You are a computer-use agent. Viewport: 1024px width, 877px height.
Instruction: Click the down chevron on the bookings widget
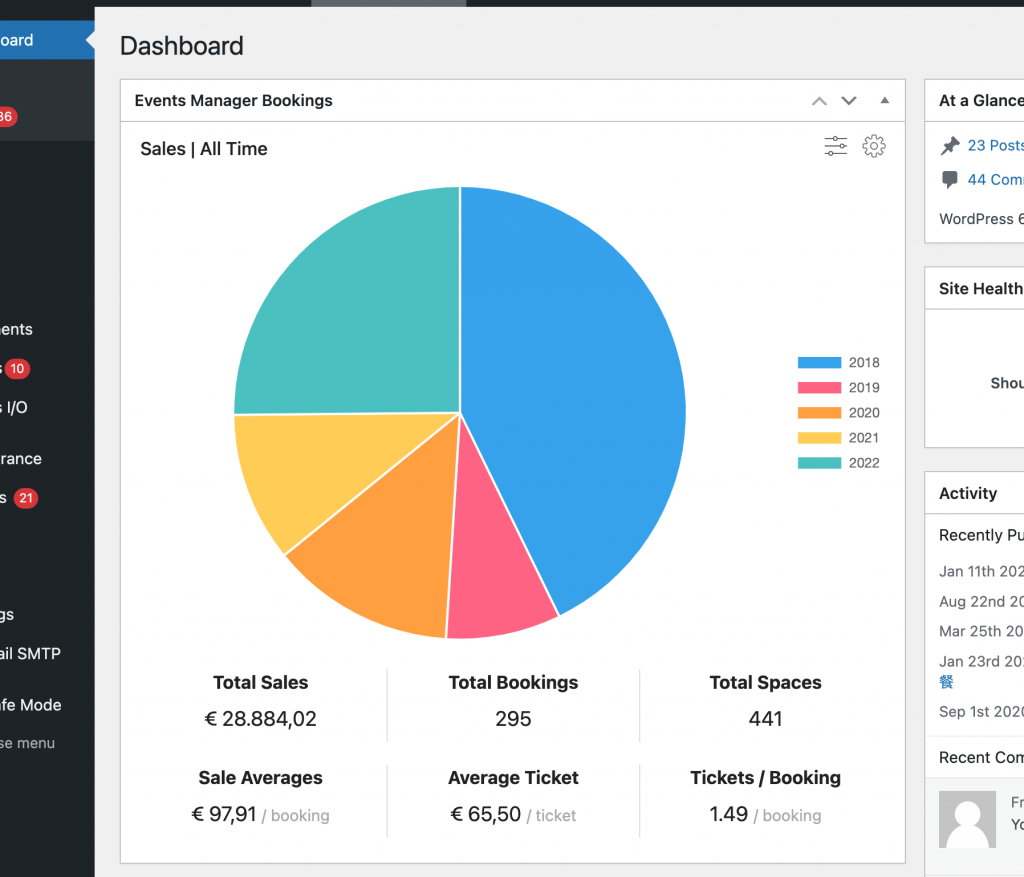[849, 101]
